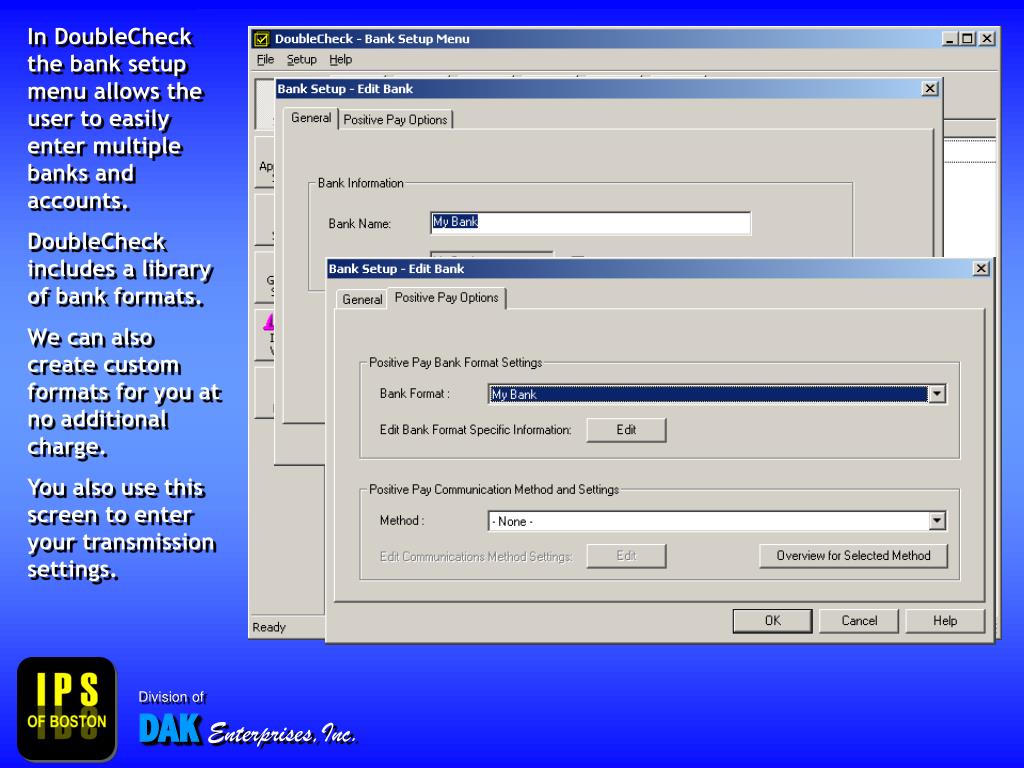
Task: Click the Positive Pay Bank Format Settings label
Action: [x=455, y=362]
